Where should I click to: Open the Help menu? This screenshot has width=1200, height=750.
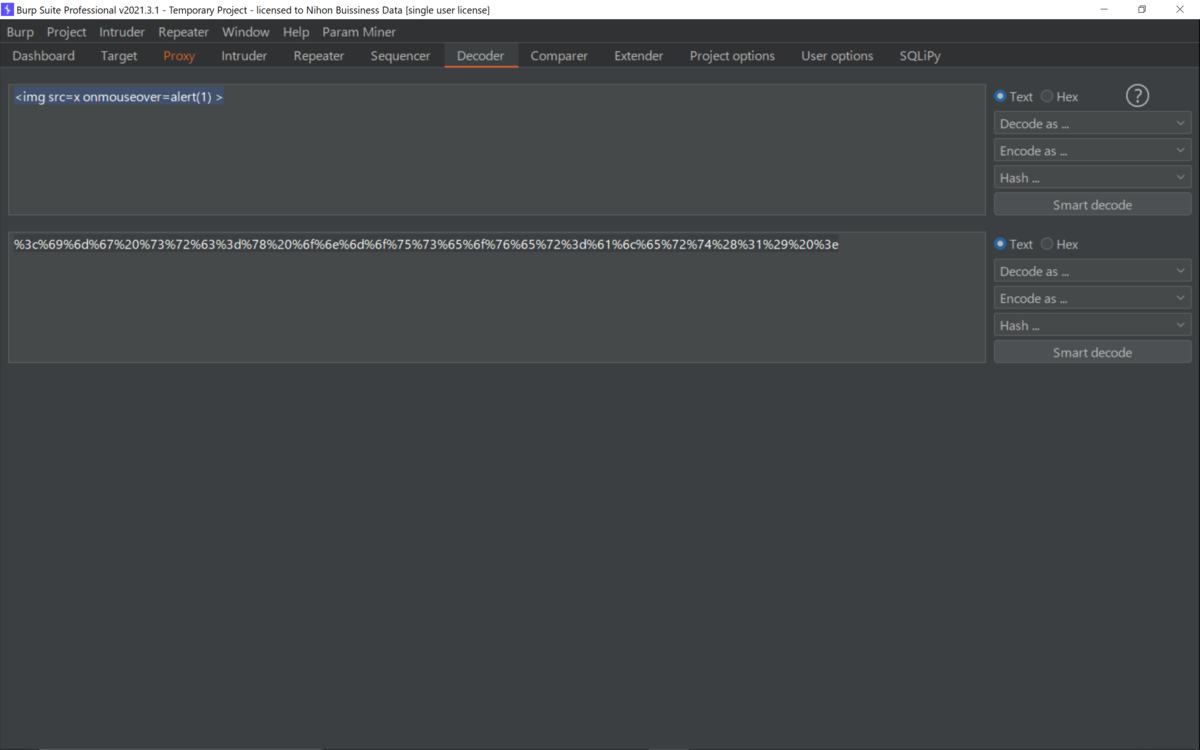[296, 32]
